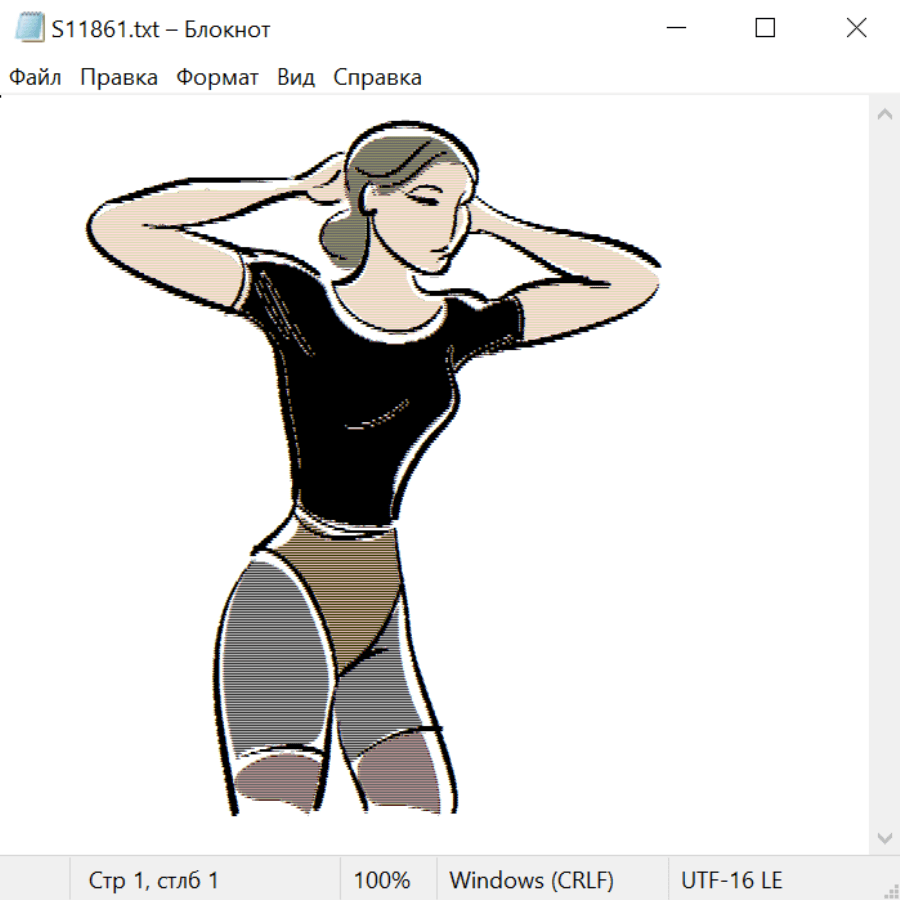Image resolution: width=900 pixels, height=900 pixels.
Task: Click the resize grip in bottom-right corner
Action: (x=891, y=891)
